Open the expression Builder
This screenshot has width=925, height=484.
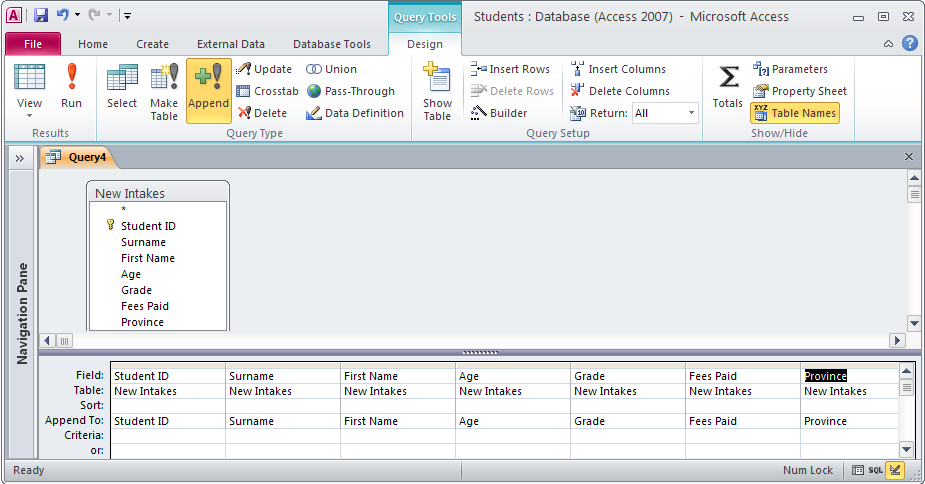click(x=498, y=113)
